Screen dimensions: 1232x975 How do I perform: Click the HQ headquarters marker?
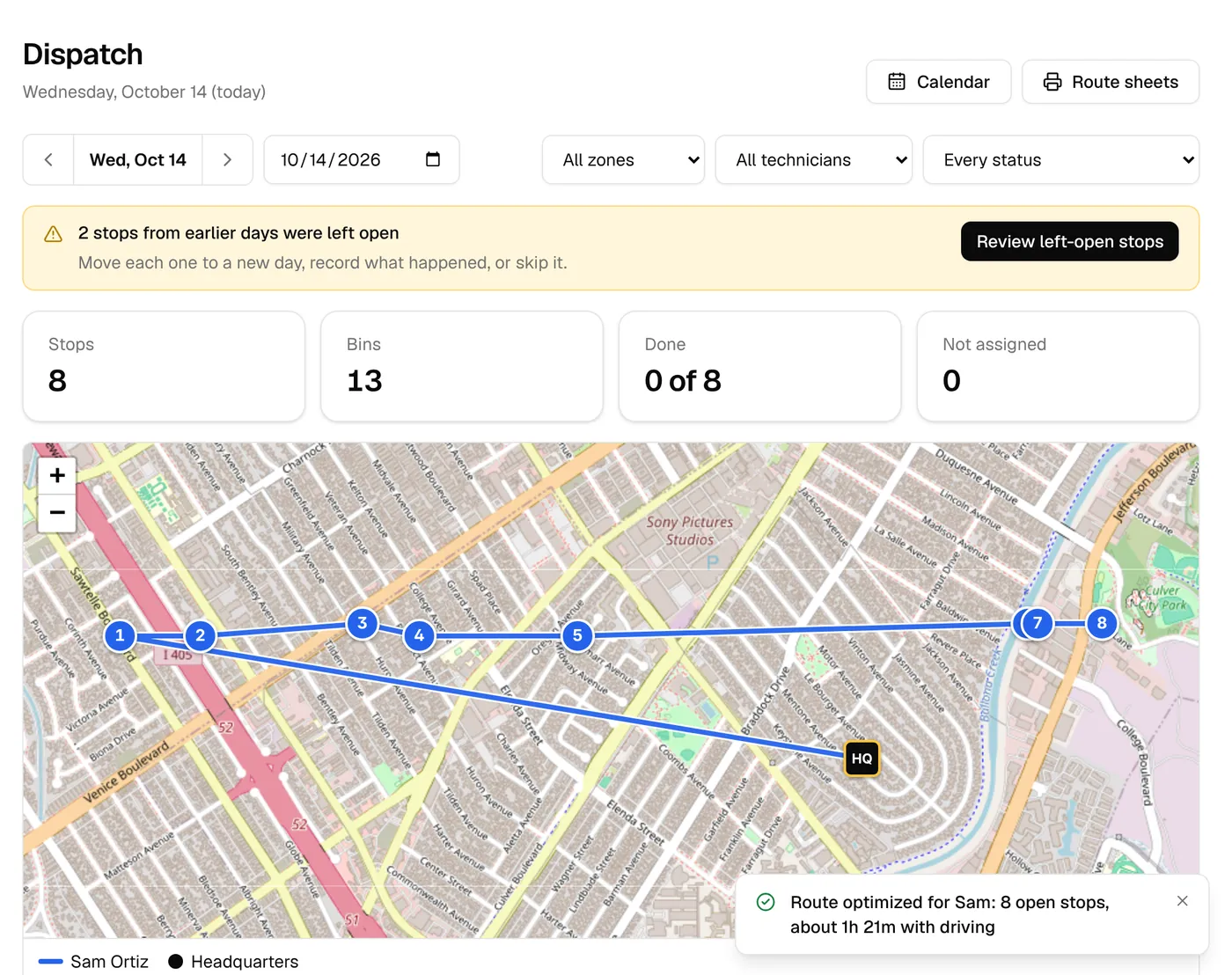point(862,759)
